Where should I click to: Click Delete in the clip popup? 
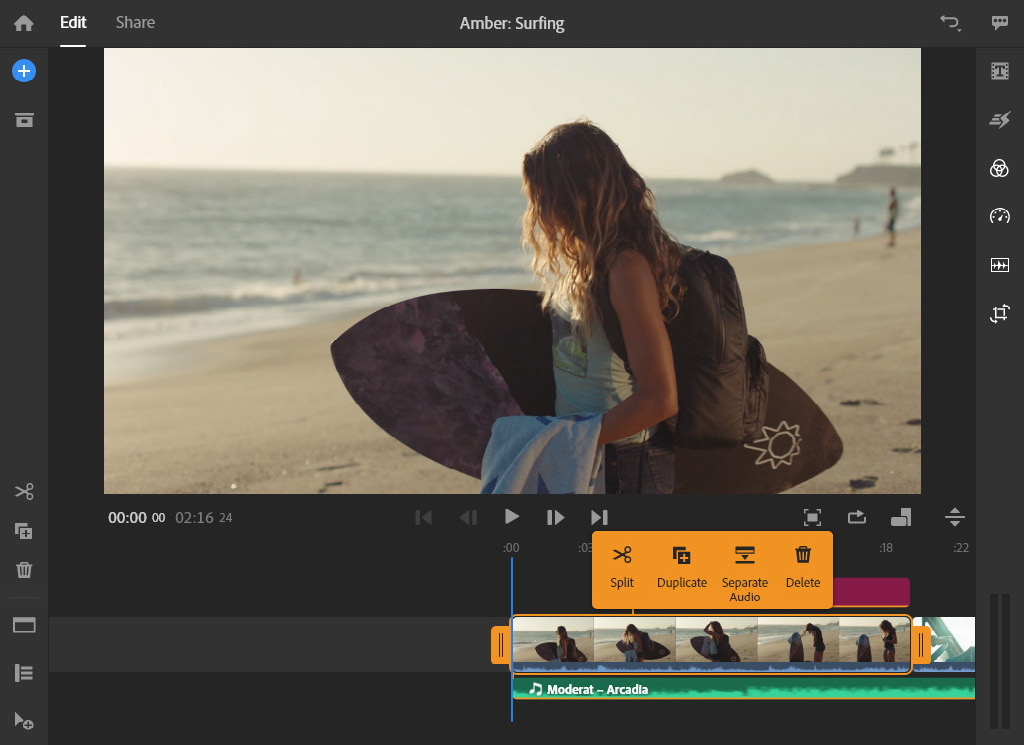[803, 567]
